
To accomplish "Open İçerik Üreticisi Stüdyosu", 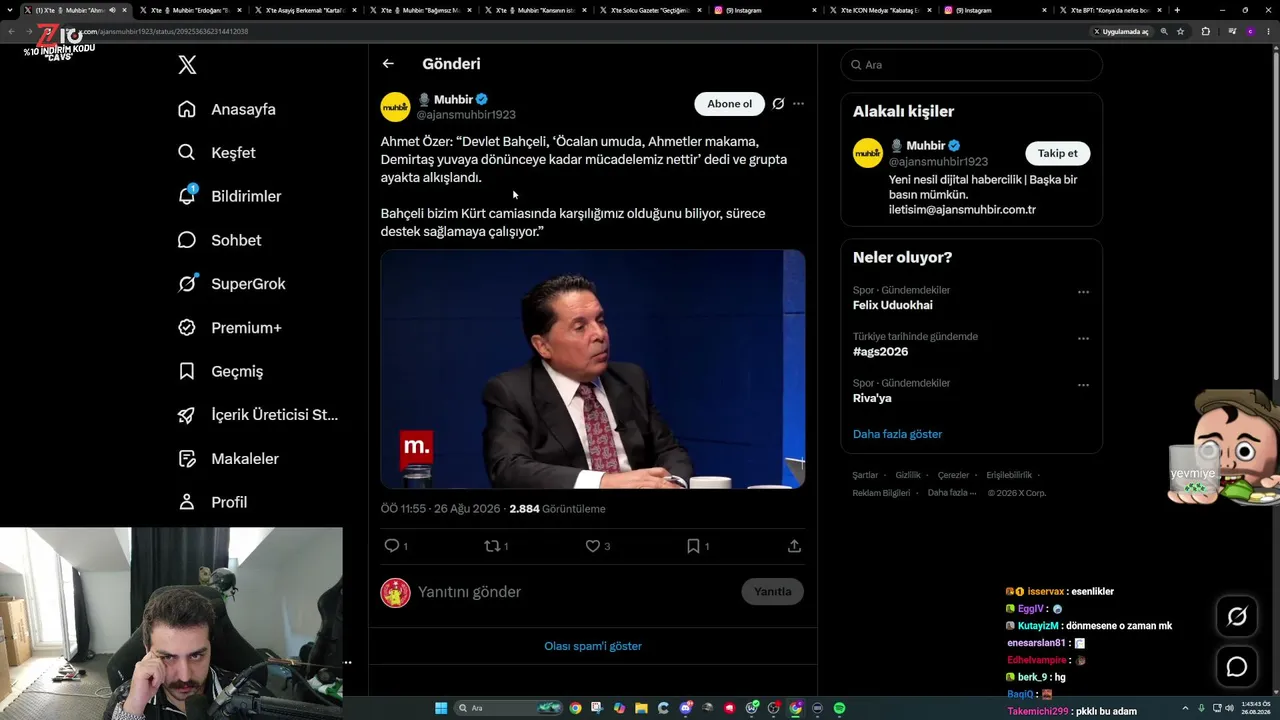I will [x=258, y=415].
